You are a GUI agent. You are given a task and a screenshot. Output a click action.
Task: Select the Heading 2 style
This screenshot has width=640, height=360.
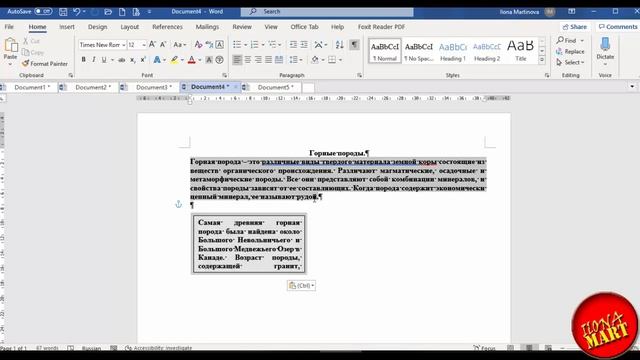coord(487,51)
